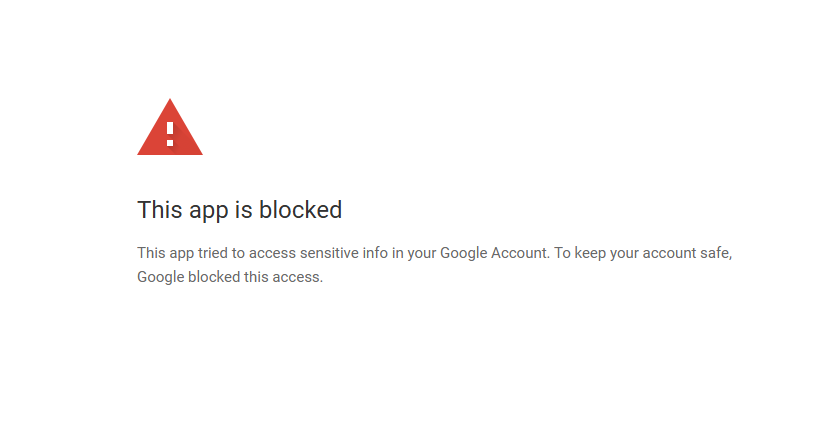Click the word 'To' after 'Account.'
The height and width of the screenshot is (444, 821).
(562, 253)
